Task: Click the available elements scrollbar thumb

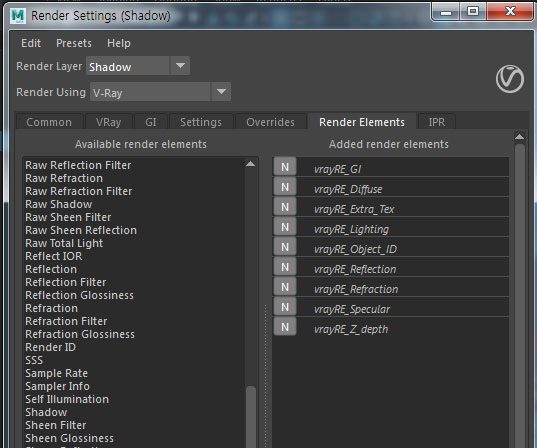Action: (x=251, y=417)
